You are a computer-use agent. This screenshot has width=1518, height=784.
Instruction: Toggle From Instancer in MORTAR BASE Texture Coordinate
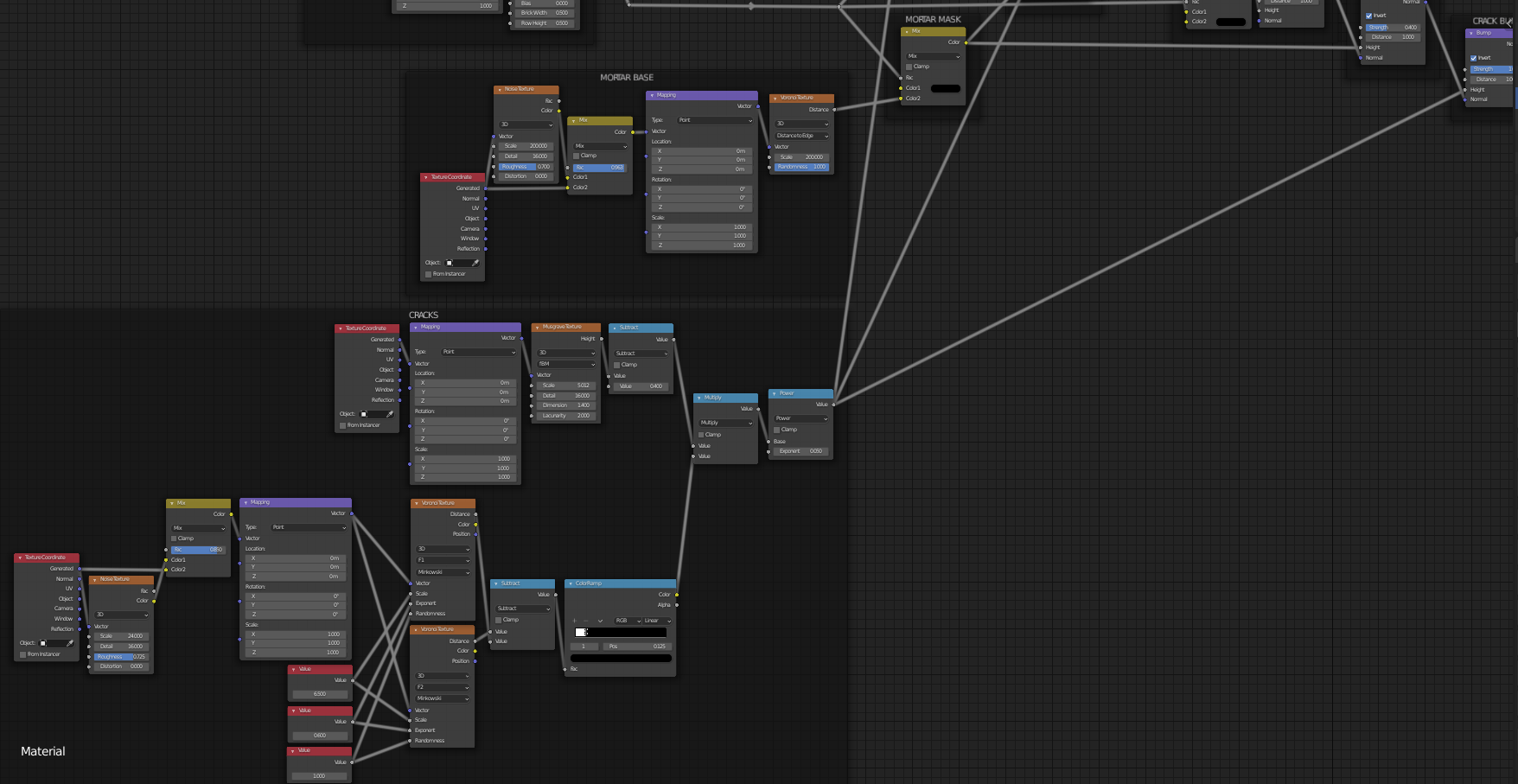(x=428, y=274)
